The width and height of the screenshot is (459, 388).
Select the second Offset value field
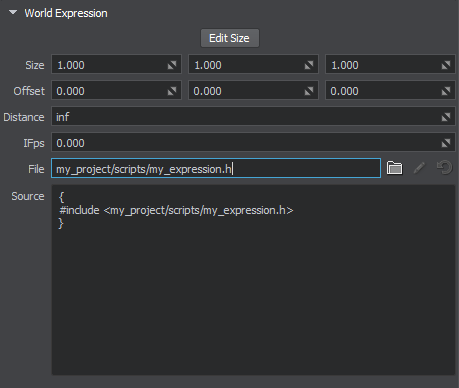pos(253,90)
